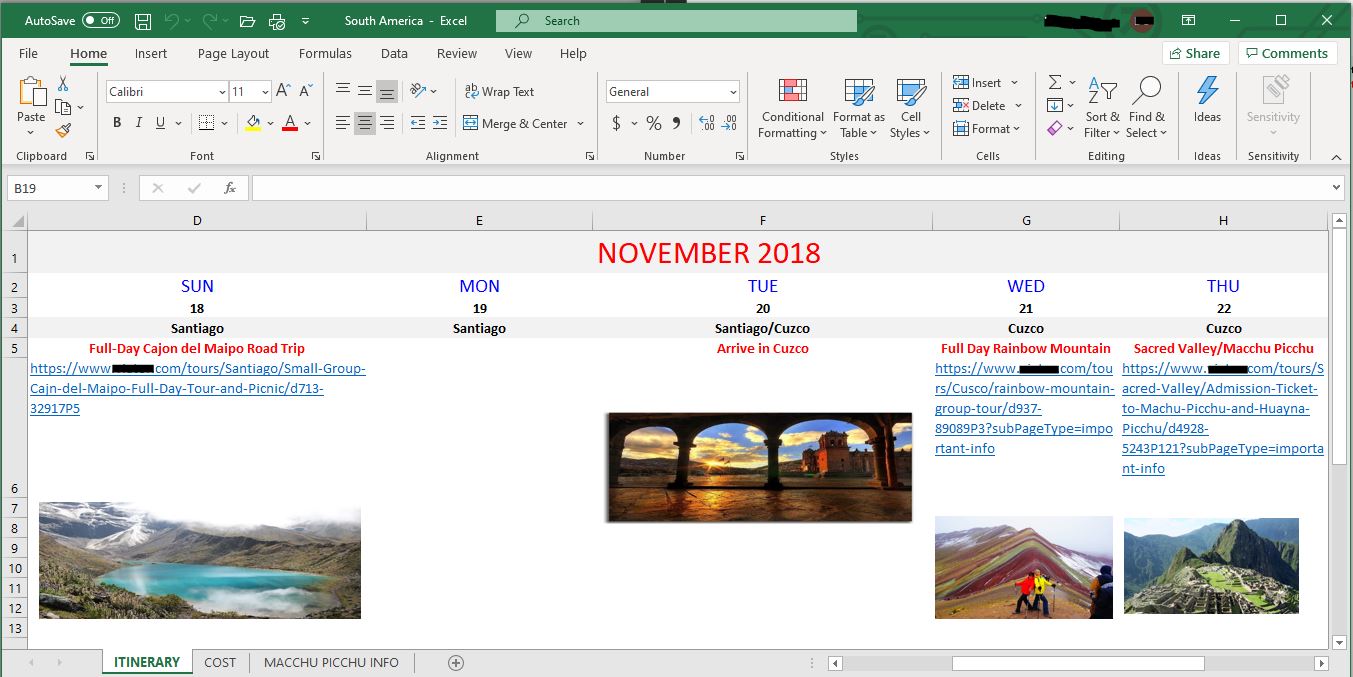Apply bold formatting with the Bold icon
The height and width of the screenshot is (677, 1353).
pyautogui.click(x=117, y=122)
